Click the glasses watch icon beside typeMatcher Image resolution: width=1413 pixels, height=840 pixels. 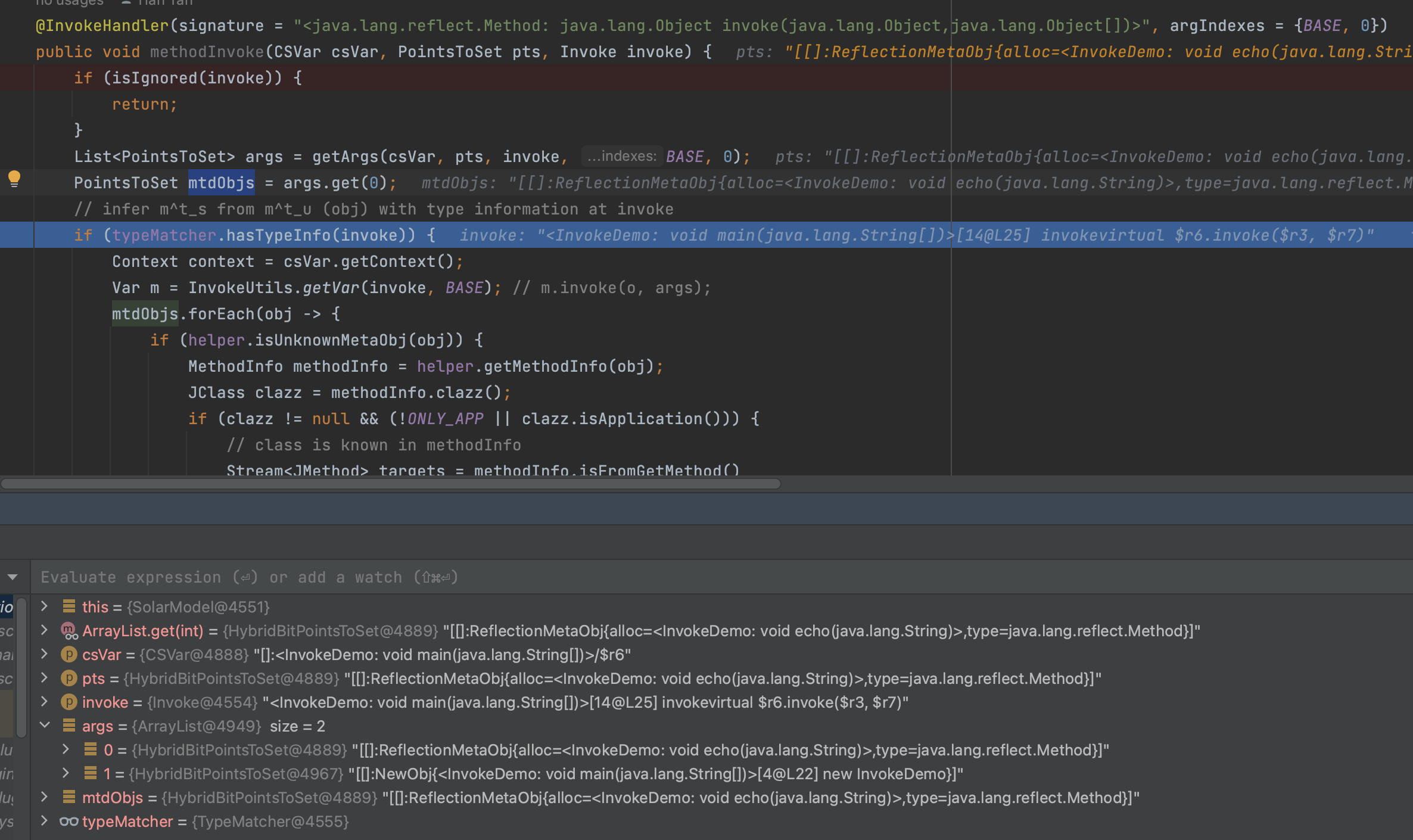point(69,821)
